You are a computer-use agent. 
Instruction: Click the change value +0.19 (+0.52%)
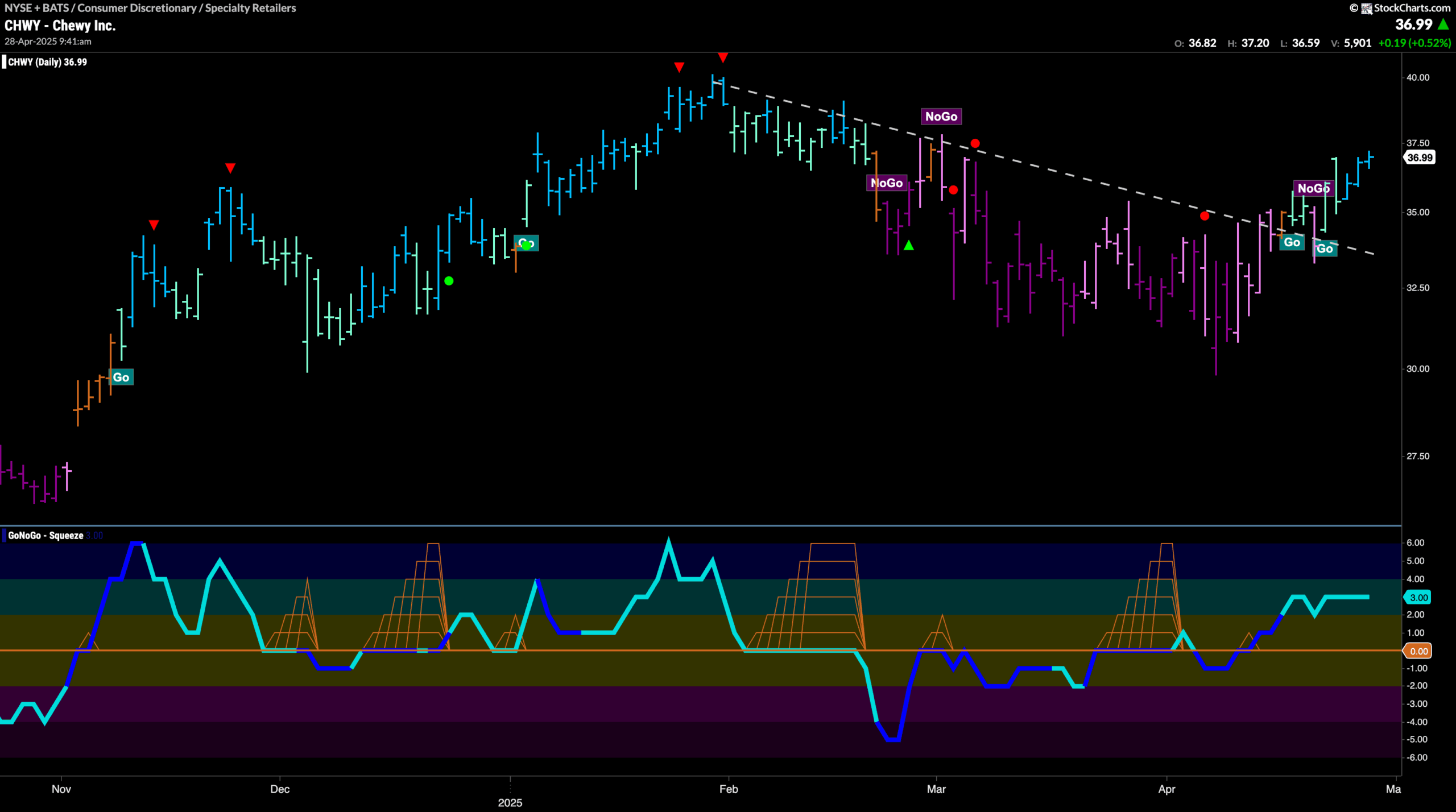click(1414, 43)
